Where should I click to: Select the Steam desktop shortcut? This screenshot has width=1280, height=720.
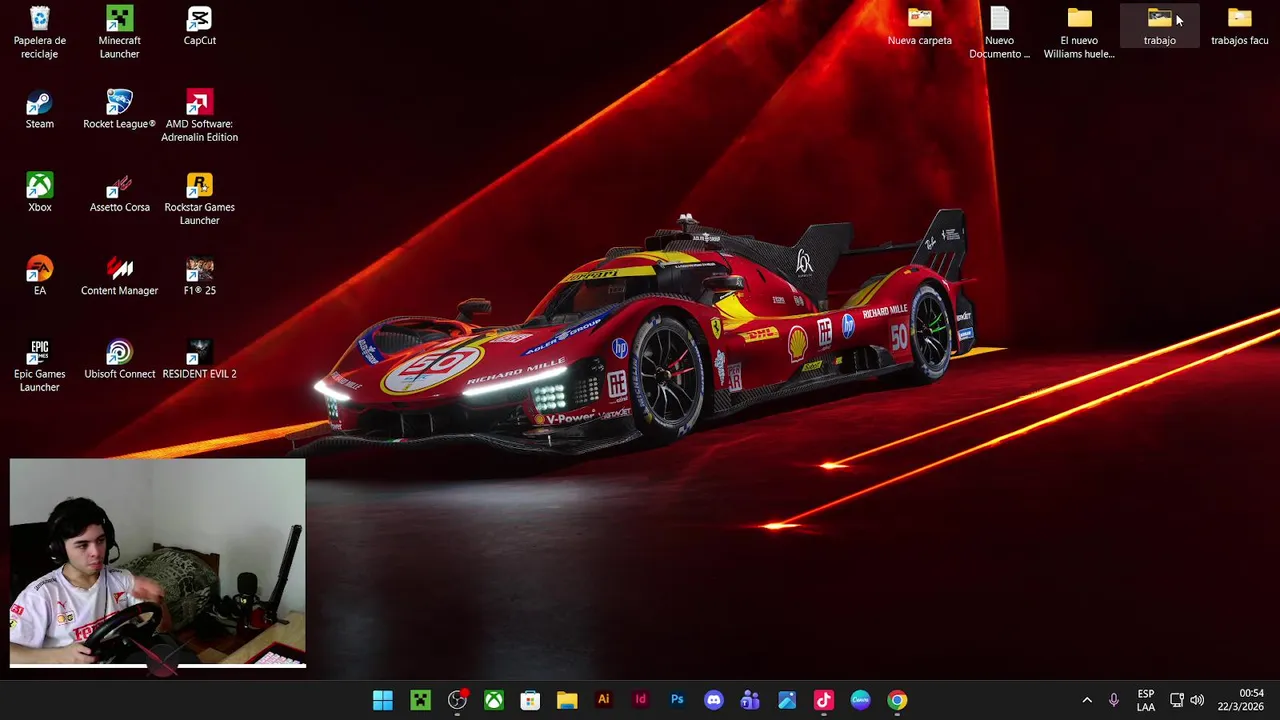pos(39,109)
